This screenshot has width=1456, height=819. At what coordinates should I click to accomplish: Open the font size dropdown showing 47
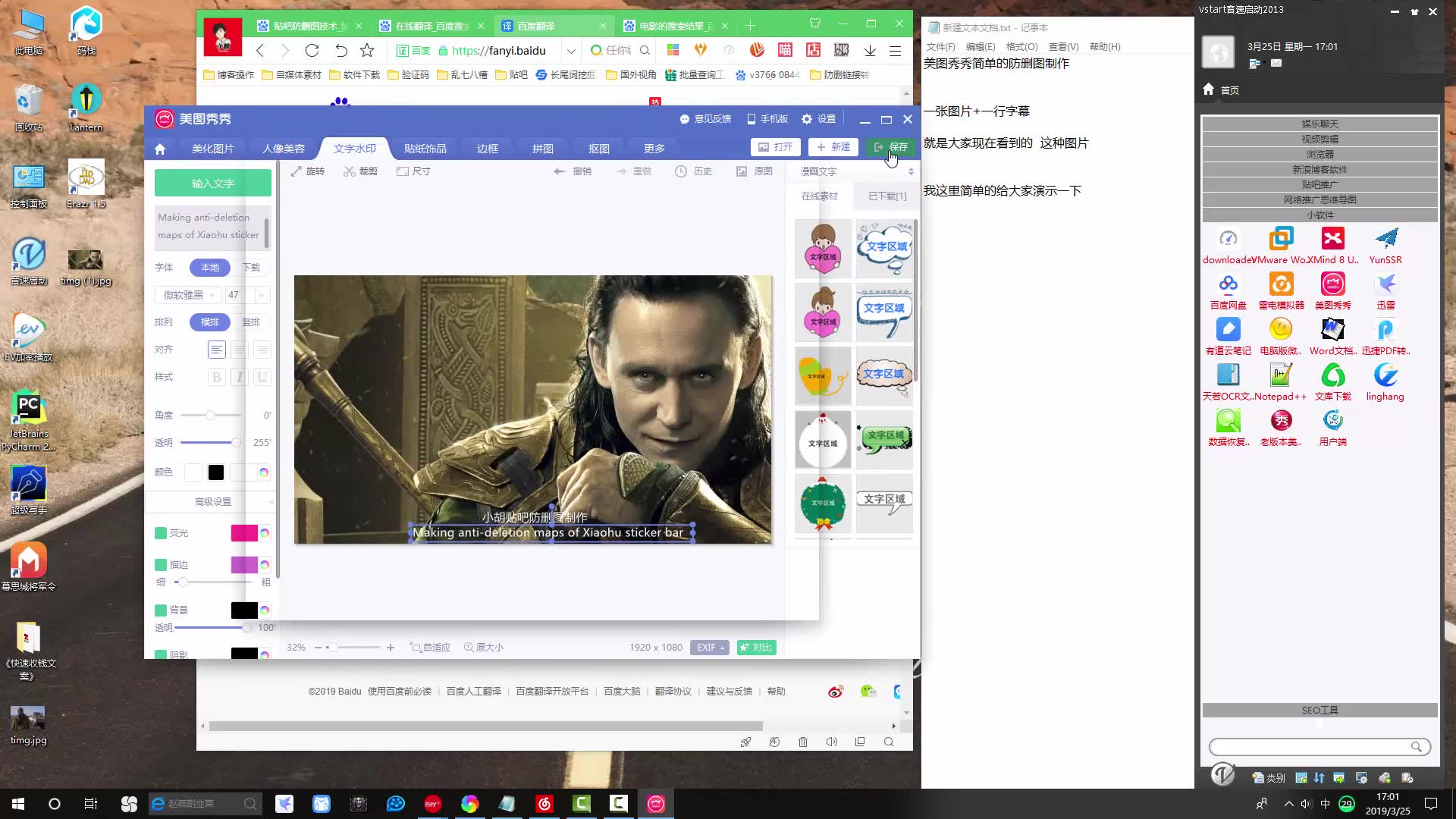[x=247, y=295]
